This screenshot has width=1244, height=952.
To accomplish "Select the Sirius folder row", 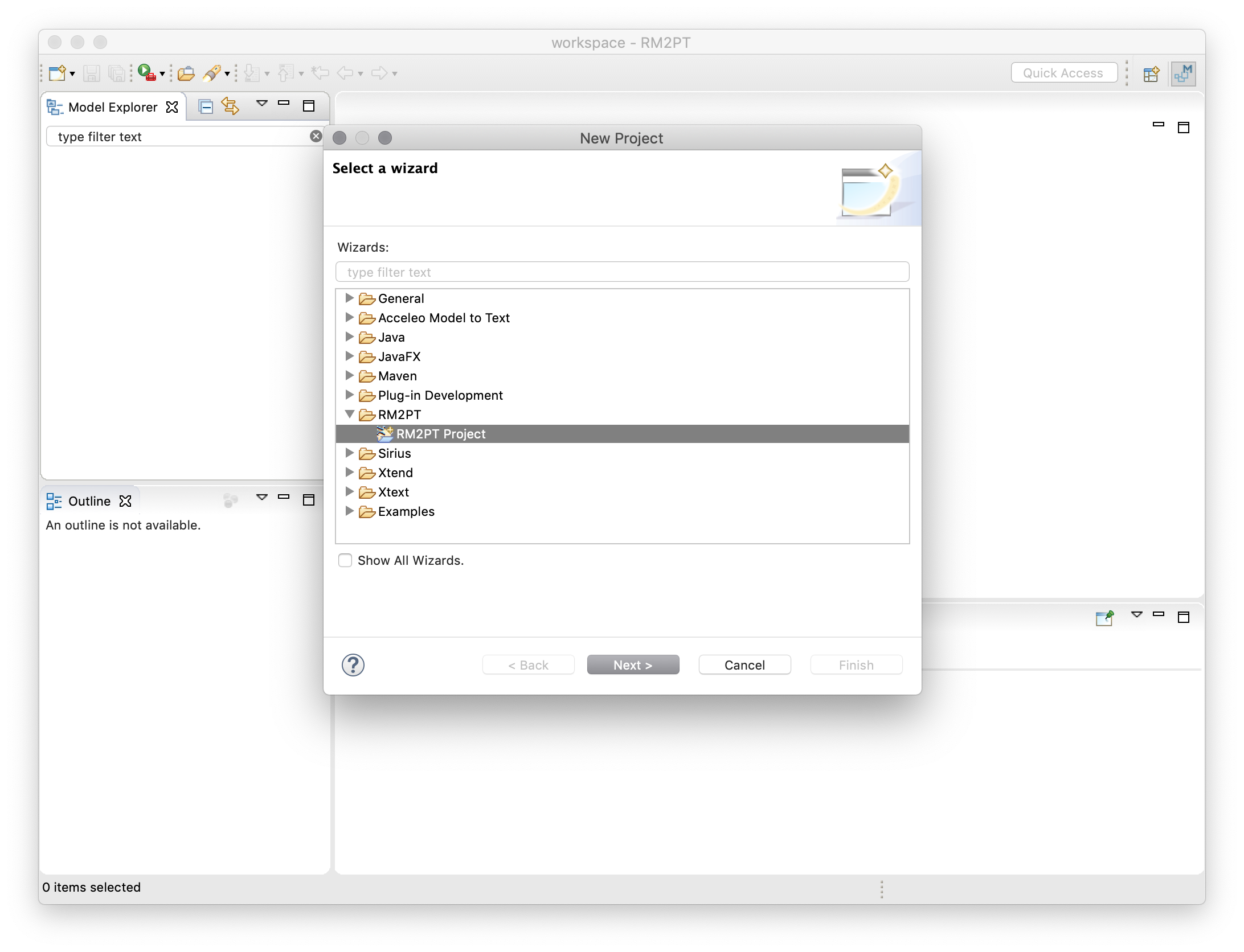I will tap(622, 453).
